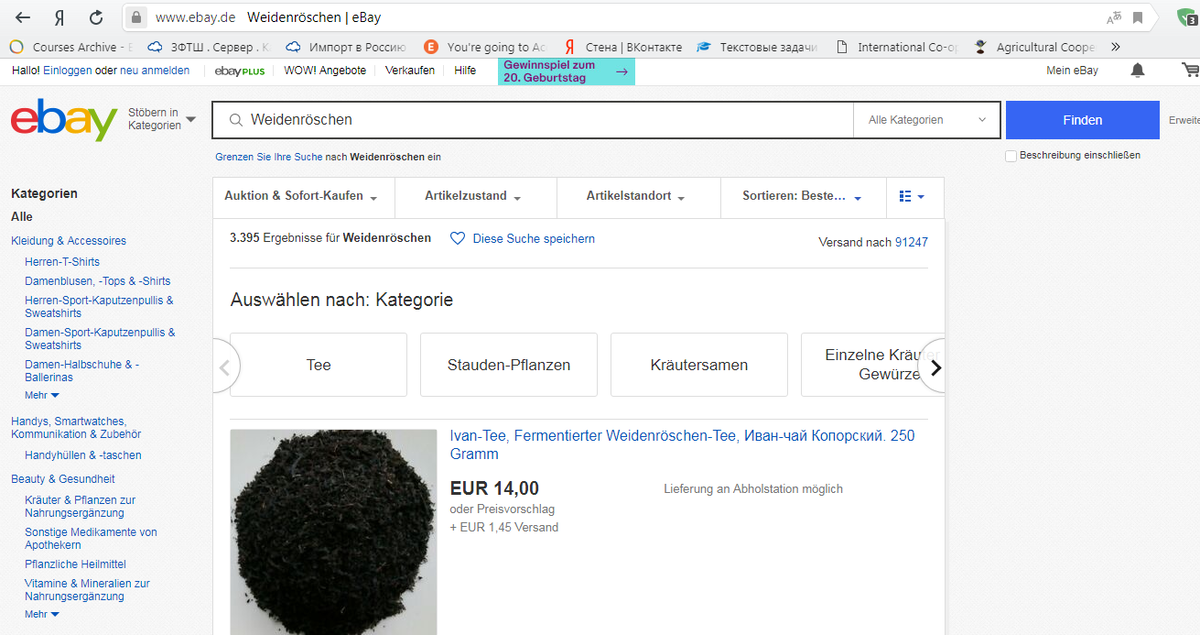Image resolution: width=1200 pixels, height=635 pixels.
Task: Select Tee category tile
Action: point(319,365)
